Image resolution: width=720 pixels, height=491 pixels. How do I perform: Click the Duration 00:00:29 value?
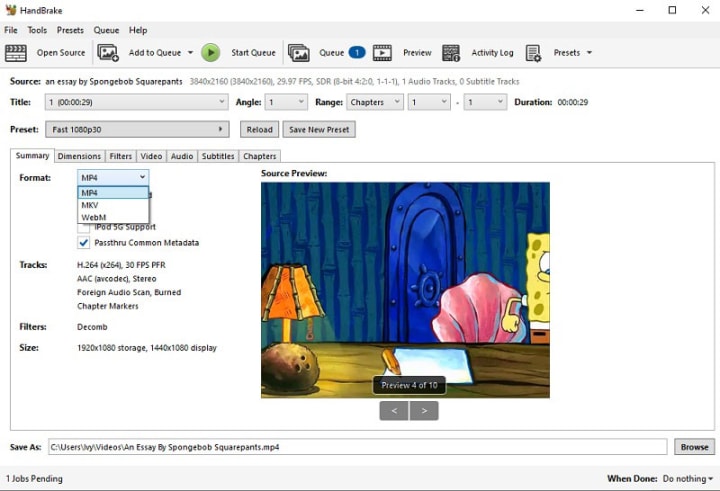pos(573,102)
